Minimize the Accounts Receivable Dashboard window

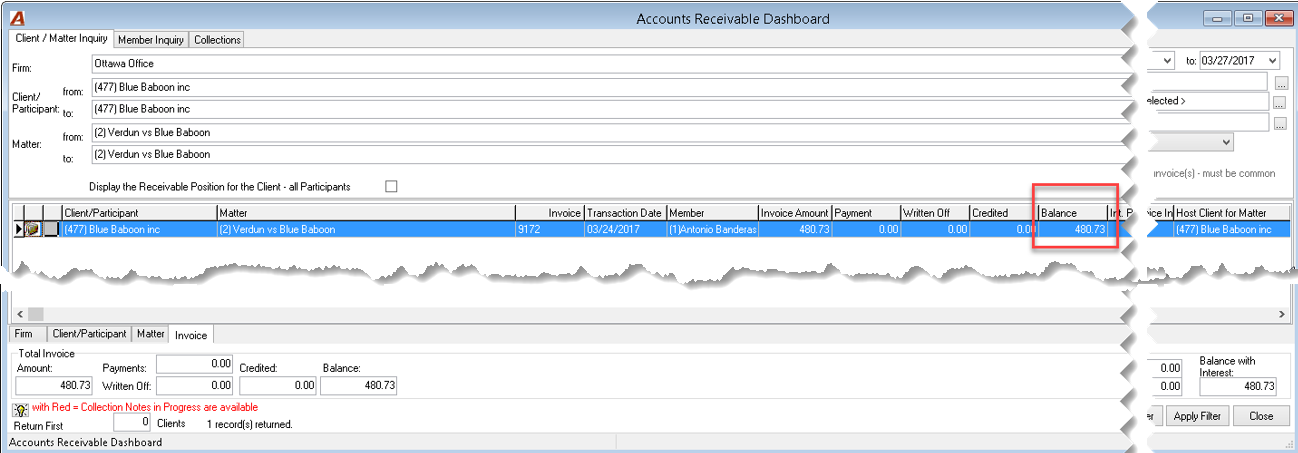tap(1216, 17)
